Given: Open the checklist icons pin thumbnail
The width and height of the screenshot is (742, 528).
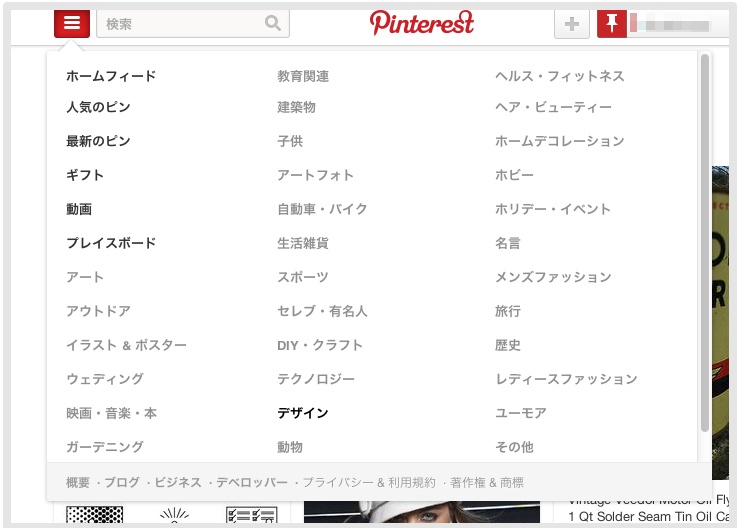Looking at the screenshot, I should [x=251, y=515].
